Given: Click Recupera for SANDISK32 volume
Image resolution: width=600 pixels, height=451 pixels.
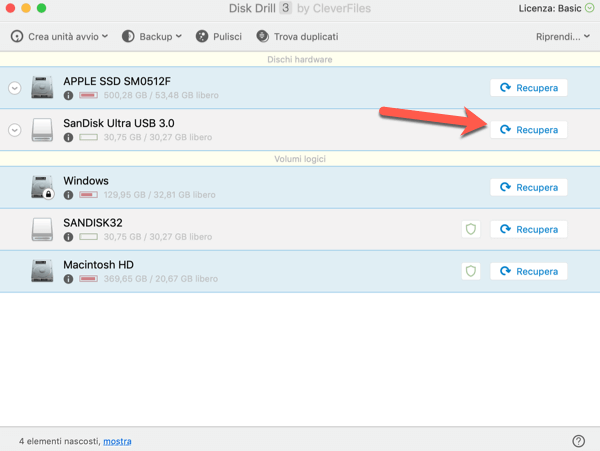Looking at the screenshot, I should pos(528,230).
